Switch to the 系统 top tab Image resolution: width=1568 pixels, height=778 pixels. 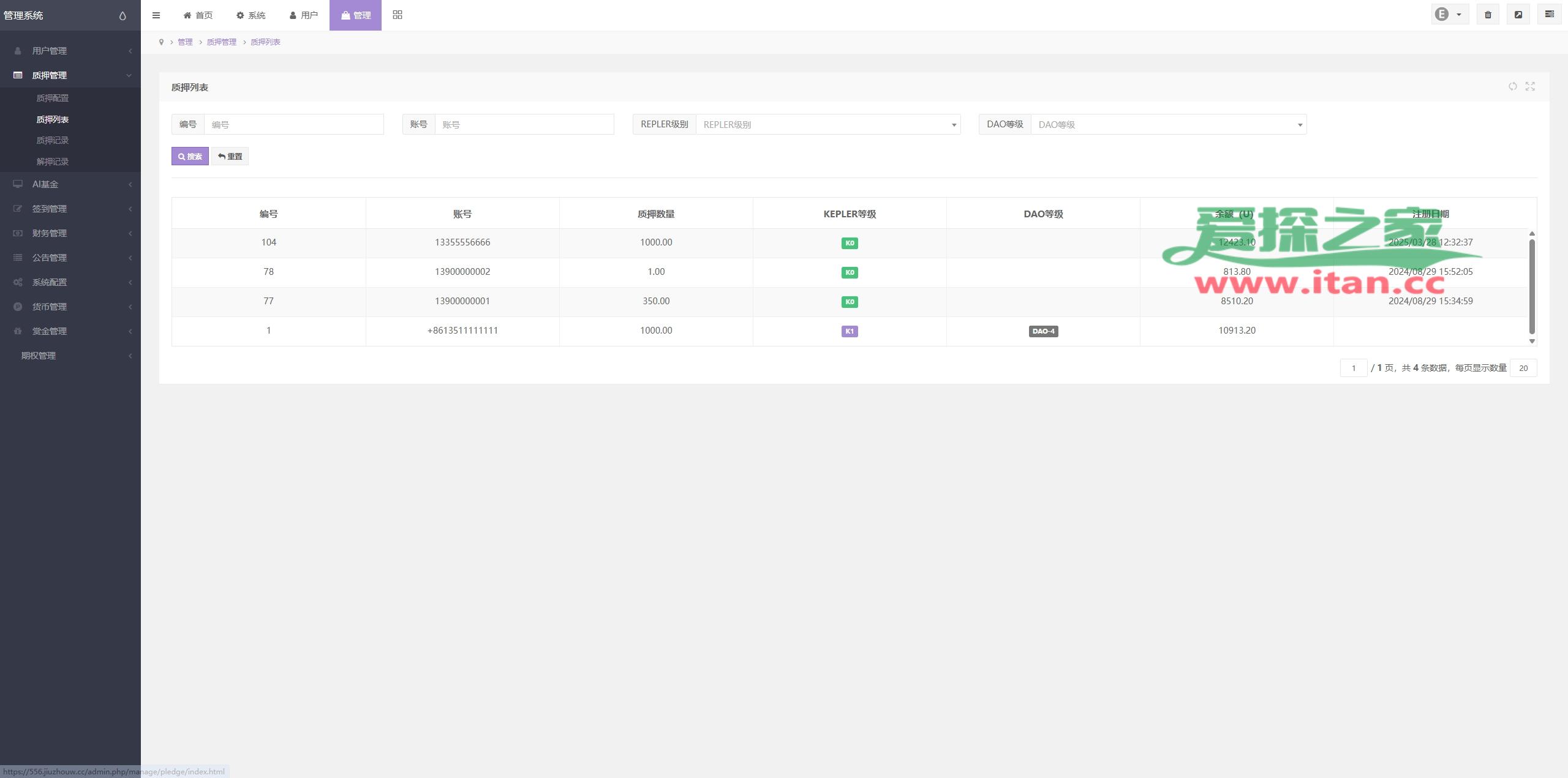[251, 15]
